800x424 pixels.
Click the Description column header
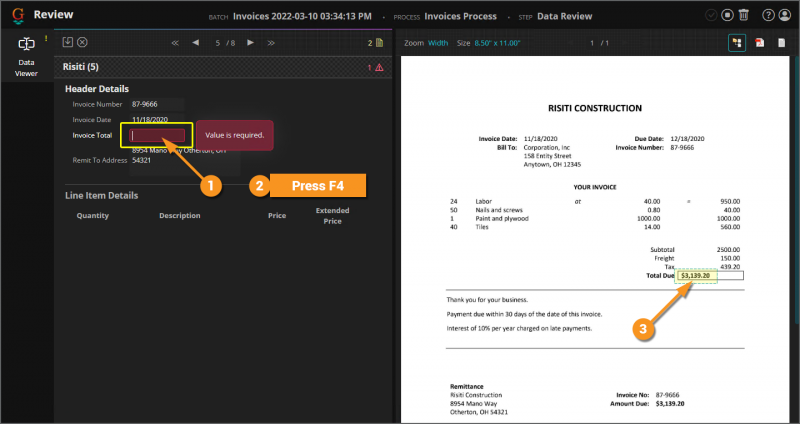(180, 215)
